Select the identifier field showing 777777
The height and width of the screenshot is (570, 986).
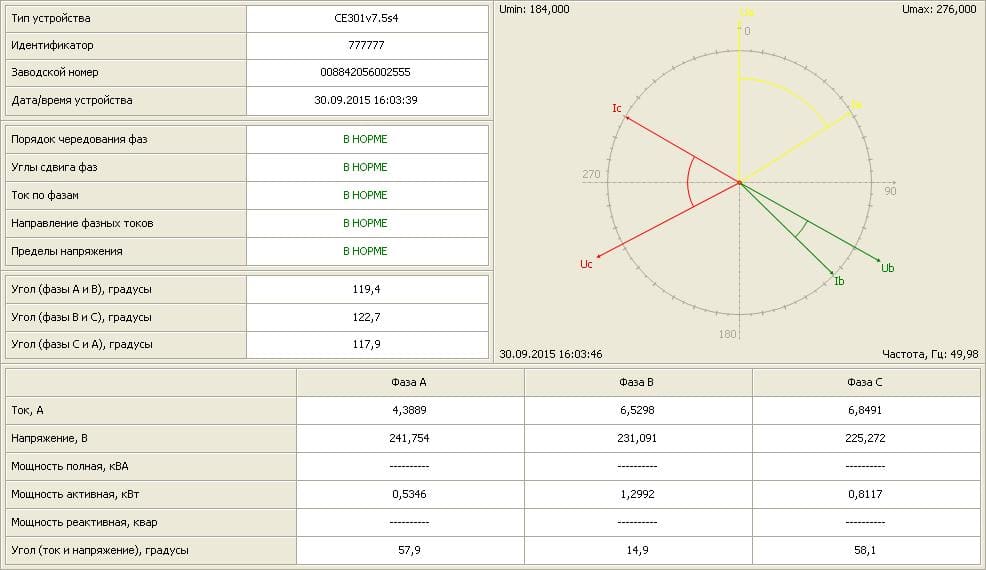pos(366,46)
